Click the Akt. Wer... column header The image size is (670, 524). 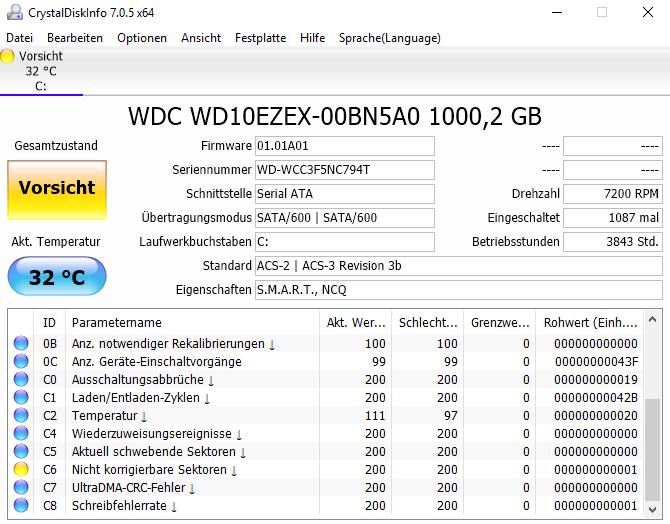356,322
